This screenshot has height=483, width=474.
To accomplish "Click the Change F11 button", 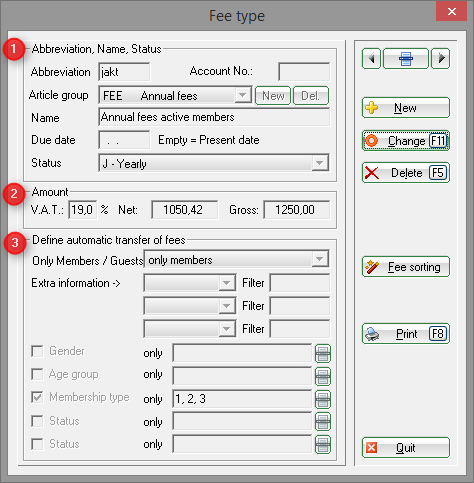I will click(x=406, y=141).
